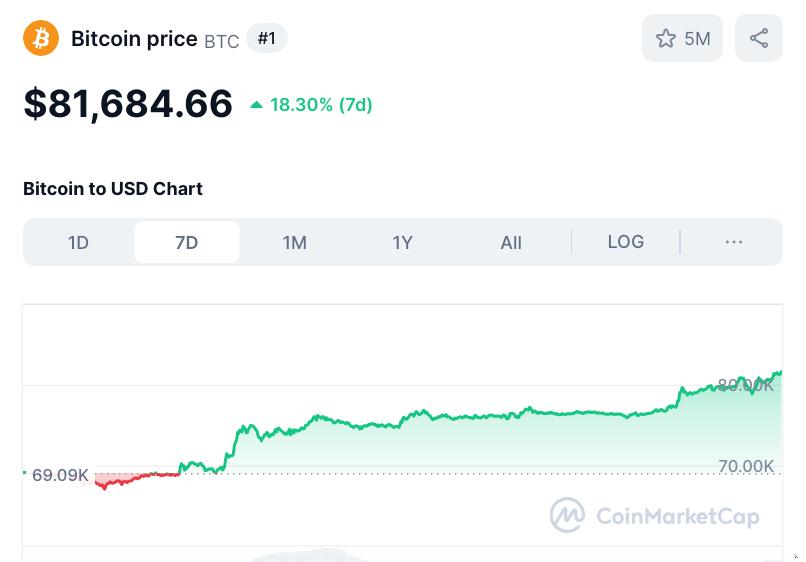Click the #1 rank badge

(266, 39)
